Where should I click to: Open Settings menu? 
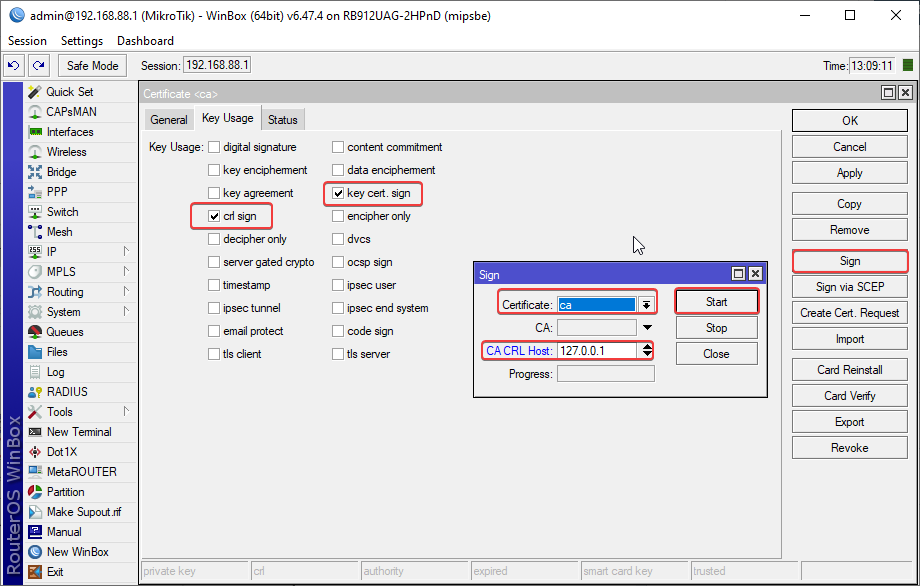(x=82, y=40)
